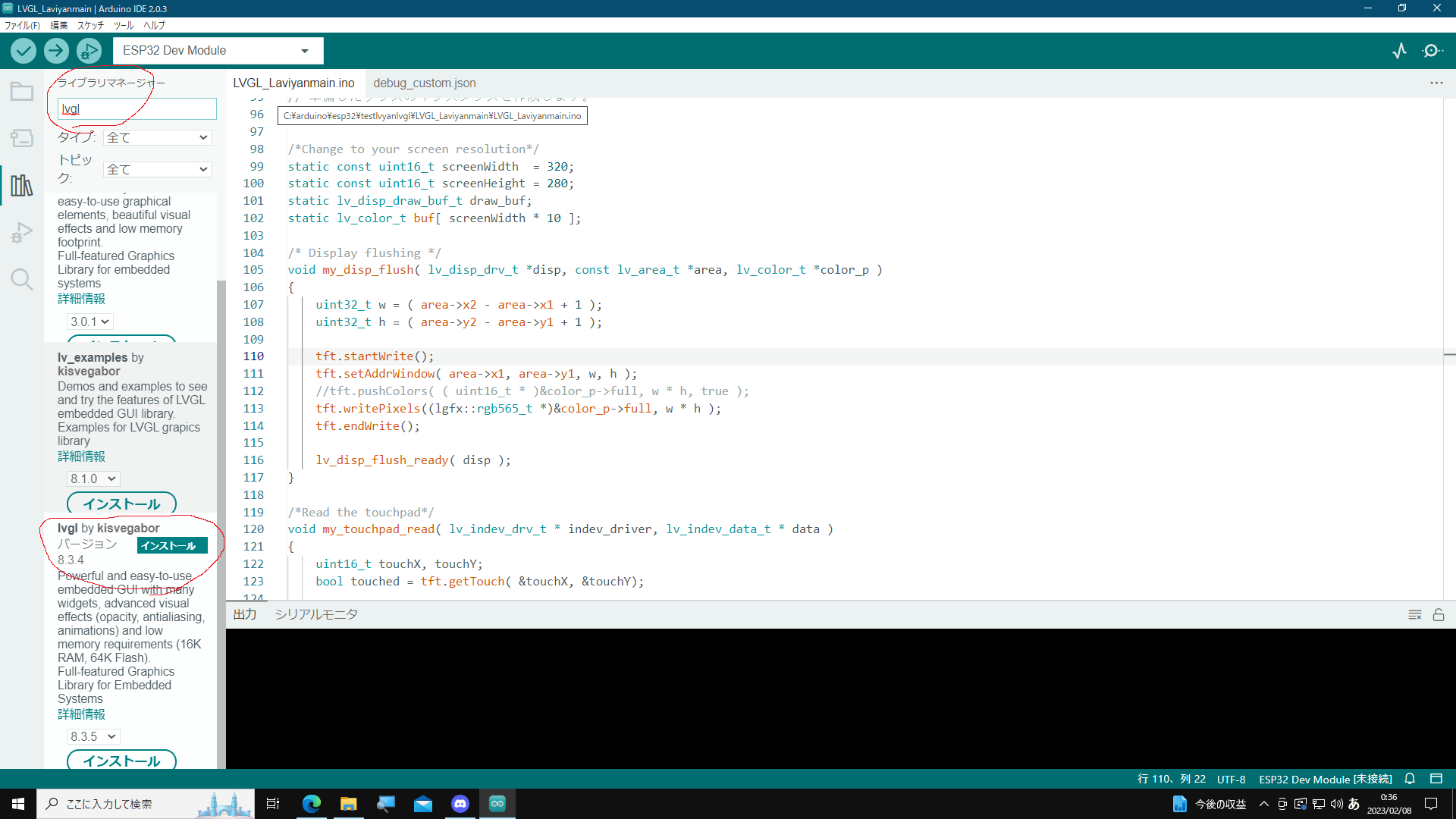Open the ESP32 Dev Module board dropdown
Viewport: 1456px width, 819px height.
(x=218, y=51)
